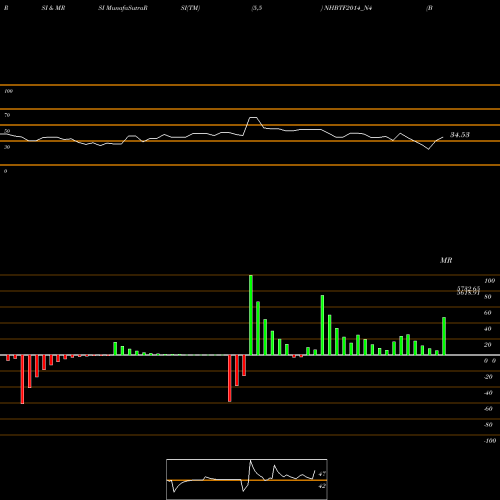Click the RSI axis label 30
Screen dimensions: 500x500
pos(7,147)
